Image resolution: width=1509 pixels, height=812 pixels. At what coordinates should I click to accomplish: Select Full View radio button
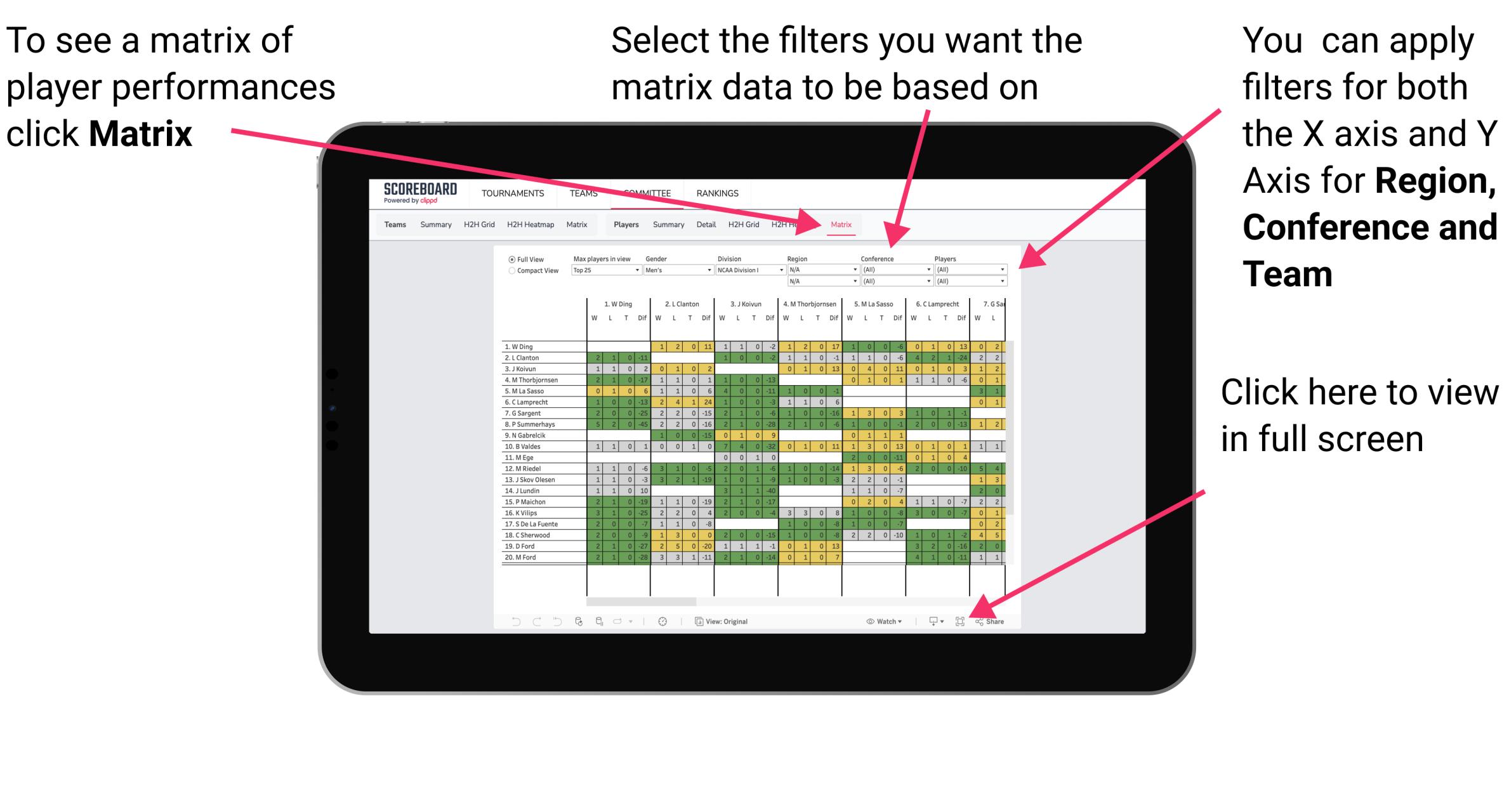coord(509,262)
